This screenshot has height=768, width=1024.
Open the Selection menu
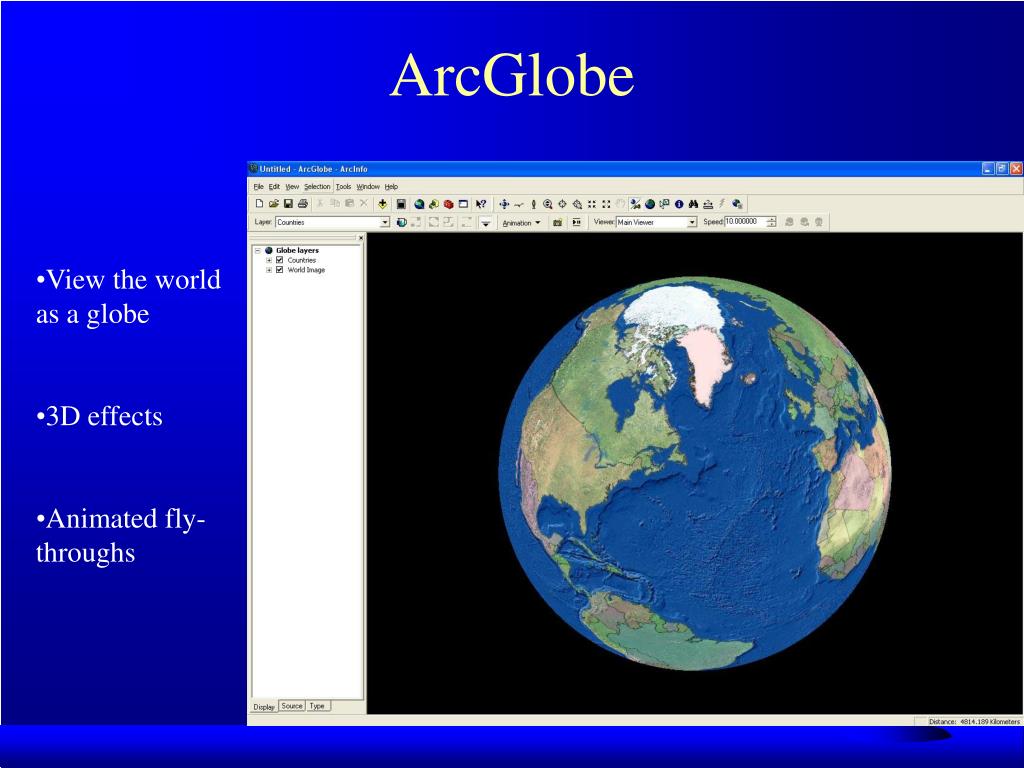point(317,186)
